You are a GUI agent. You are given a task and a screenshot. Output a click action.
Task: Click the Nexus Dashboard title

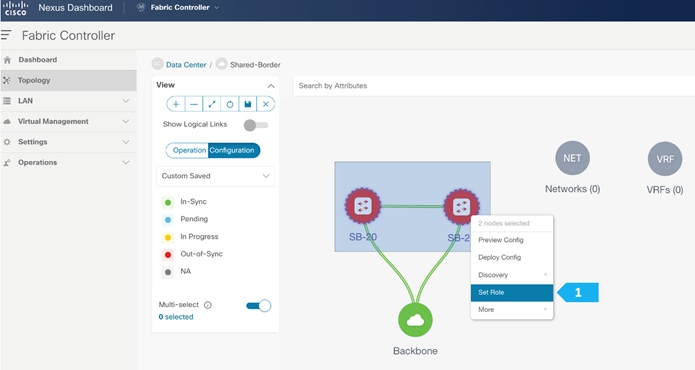click(75, 8)
